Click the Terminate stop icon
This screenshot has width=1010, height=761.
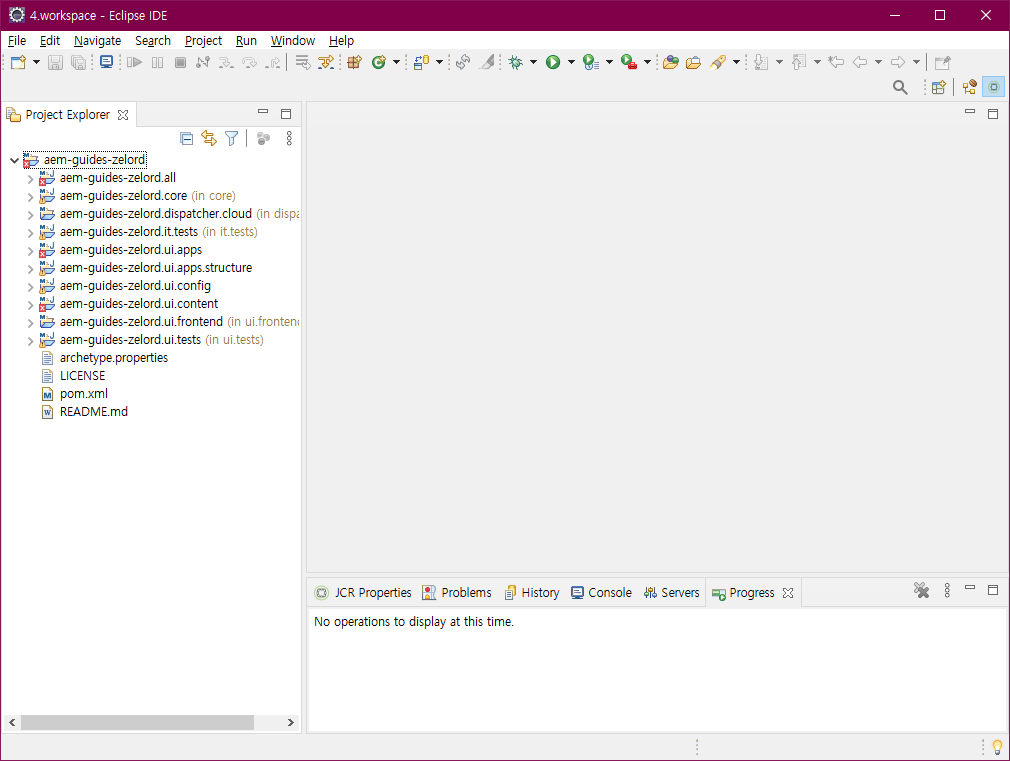tap(180, 63)
